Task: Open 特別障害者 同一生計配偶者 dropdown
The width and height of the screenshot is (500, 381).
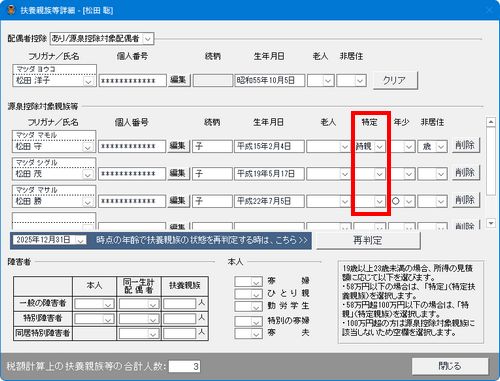Action: [x=153, y=319]
